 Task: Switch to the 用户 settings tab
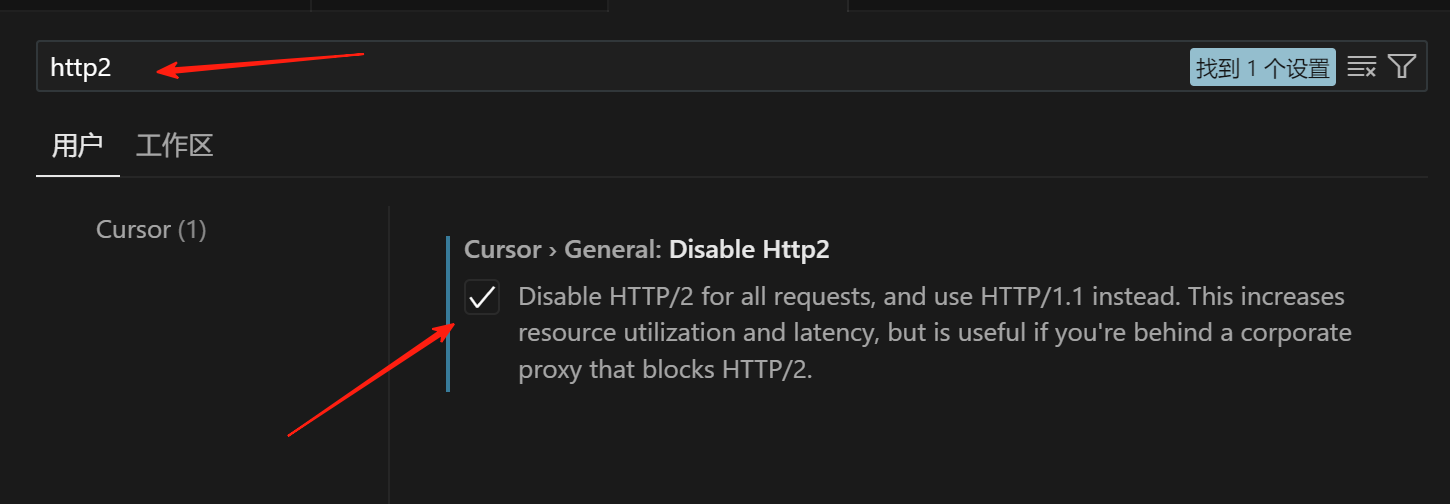tap(77, 146)
